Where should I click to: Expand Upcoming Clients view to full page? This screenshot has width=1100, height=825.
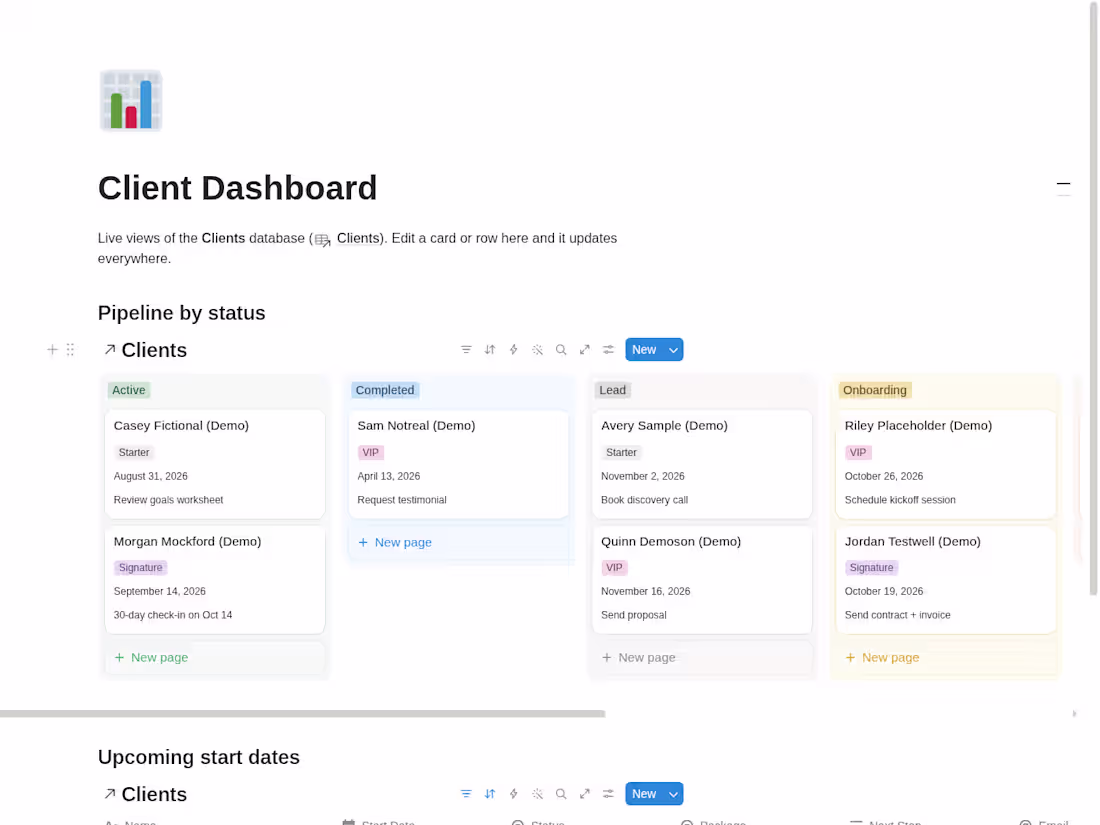pos(584,793)
